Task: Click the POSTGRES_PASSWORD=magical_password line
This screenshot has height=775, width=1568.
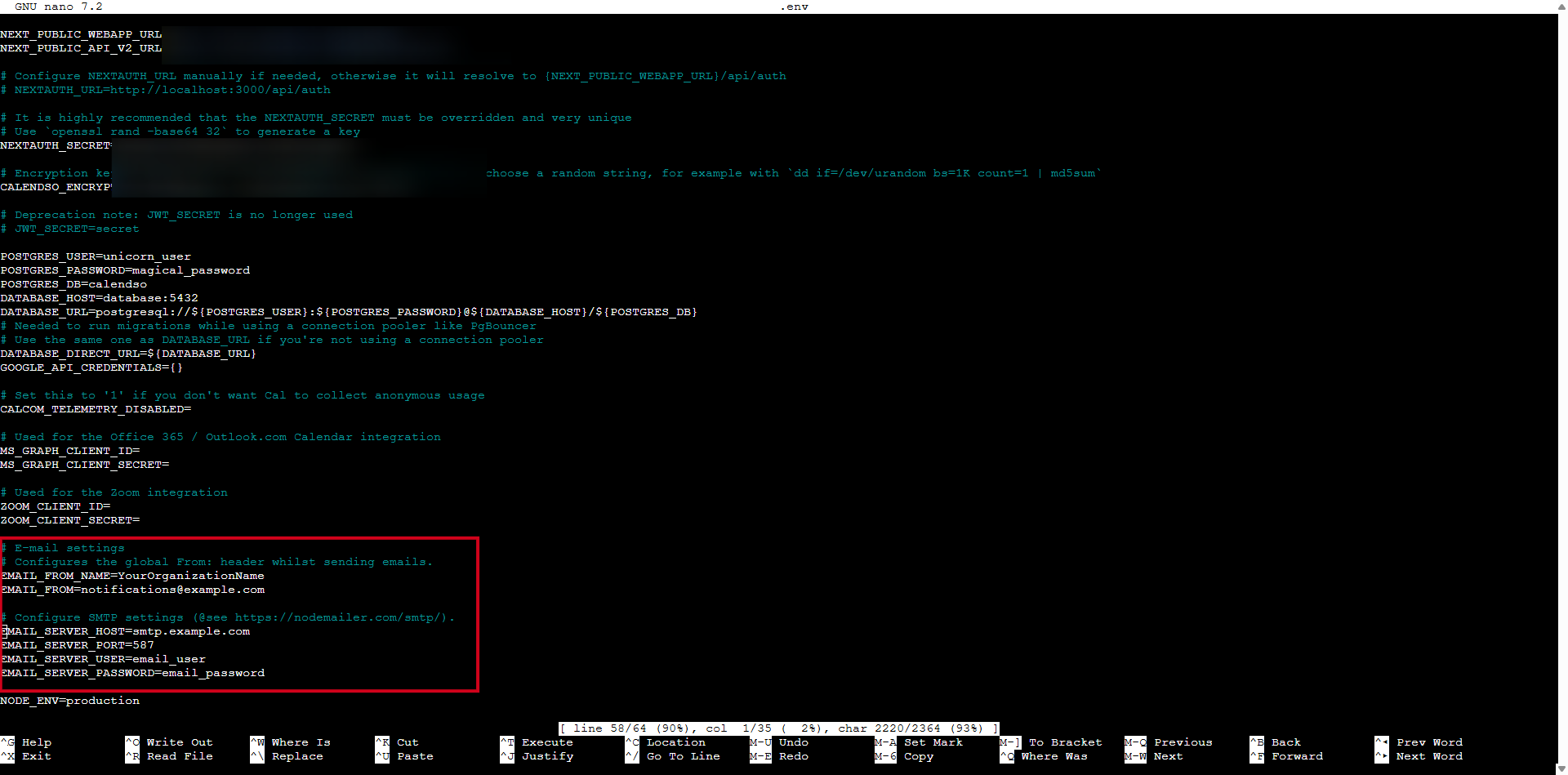Action: tap(125, 270)
